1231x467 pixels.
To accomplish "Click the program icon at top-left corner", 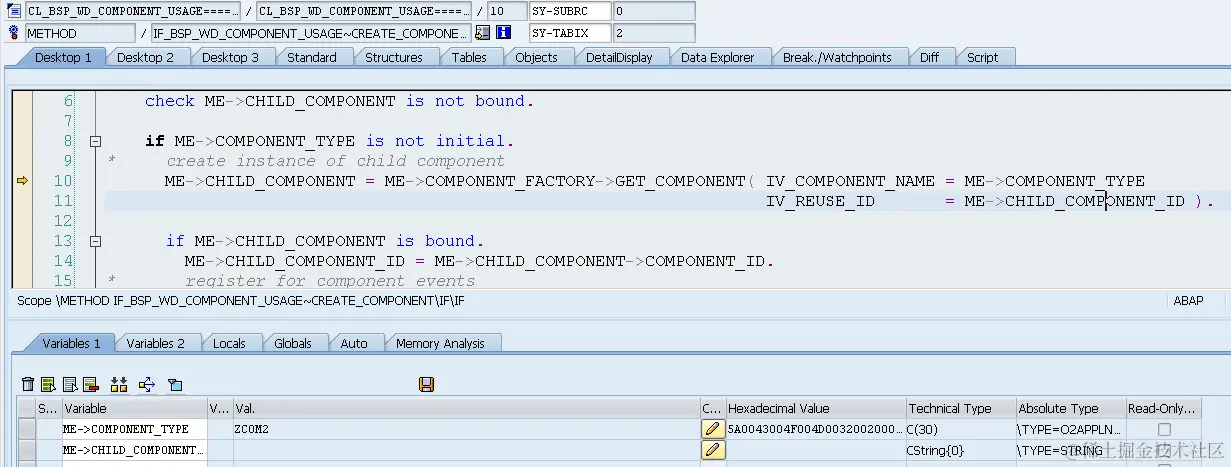I will (13, 12).
